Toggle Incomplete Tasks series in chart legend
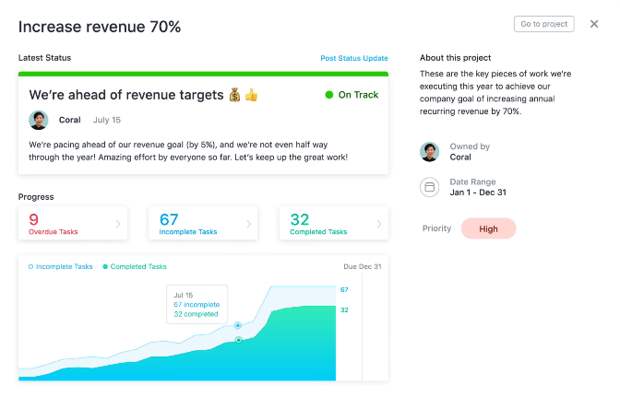 point(60,267)
